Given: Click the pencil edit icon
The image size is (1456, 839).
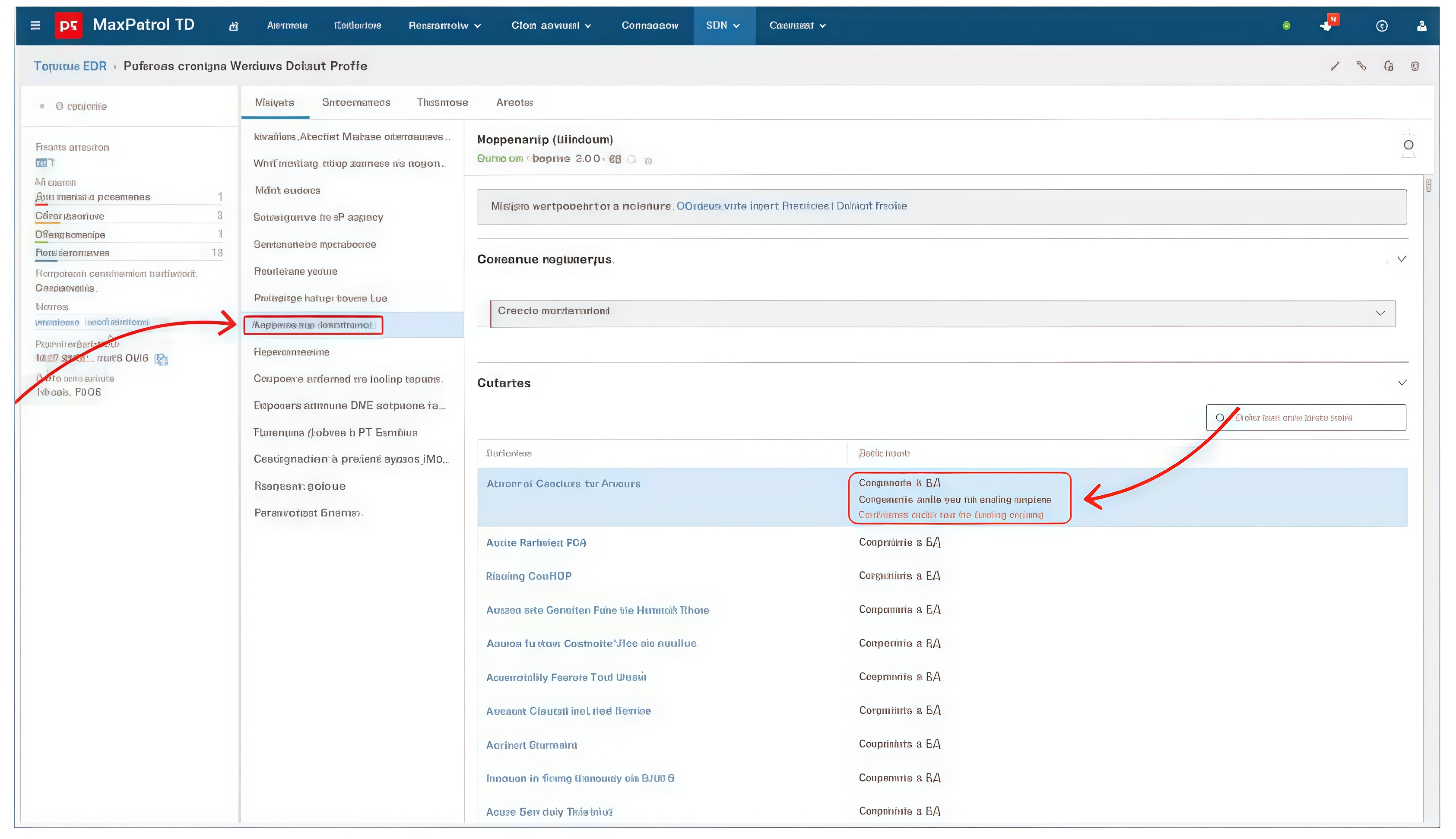Looking at the screenshot, I should tap(1335, 66).
